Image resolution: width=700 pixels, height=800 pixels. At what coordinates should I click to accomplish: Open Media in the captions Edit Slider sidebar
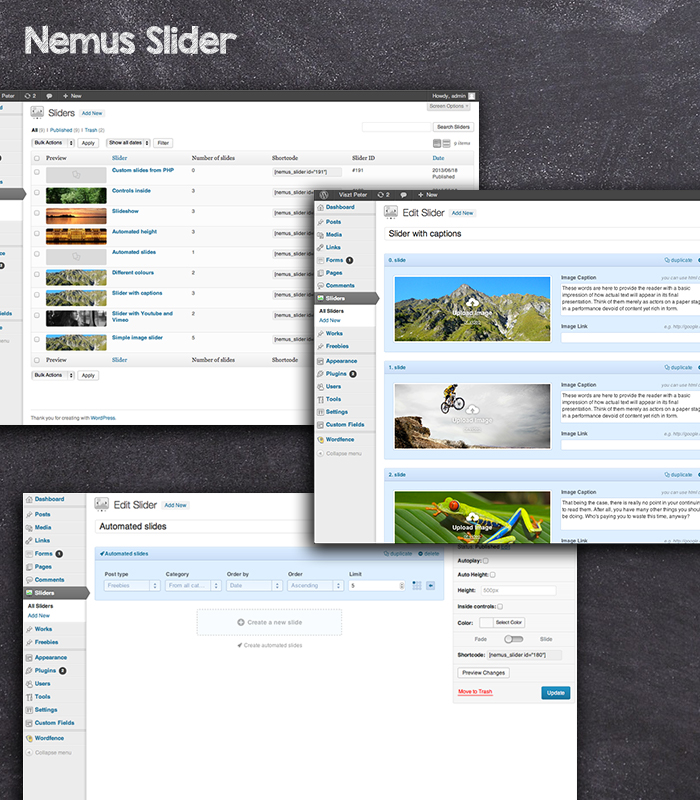(334, 235)
